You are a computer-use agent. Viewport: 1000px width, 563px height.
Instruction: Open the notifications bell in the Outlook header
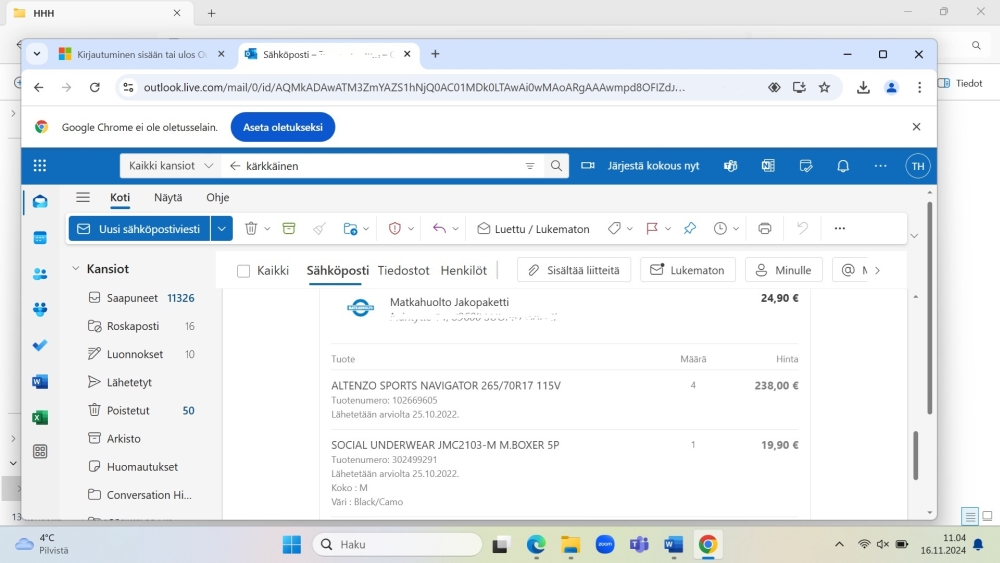coord(843,166)
